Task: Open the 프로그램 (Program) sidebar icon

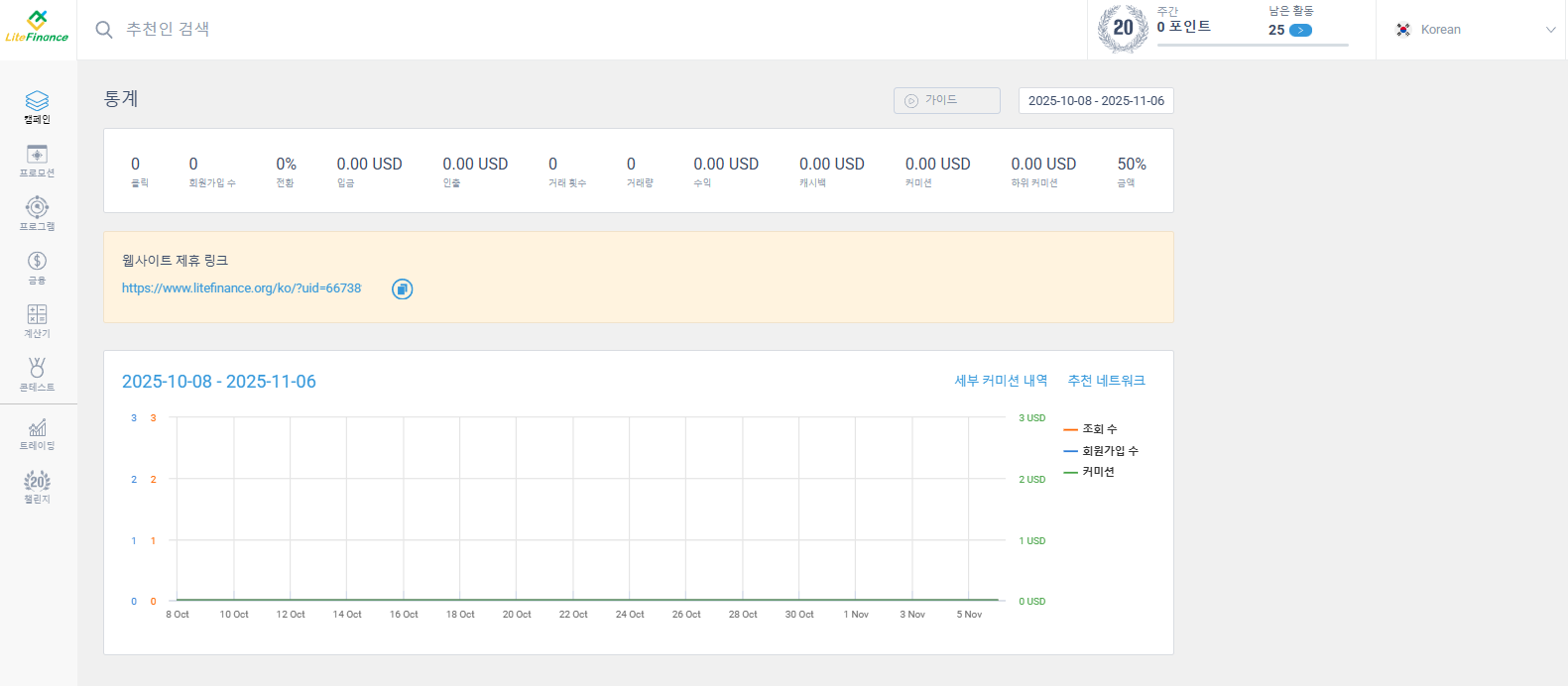Action: point(37,214)
